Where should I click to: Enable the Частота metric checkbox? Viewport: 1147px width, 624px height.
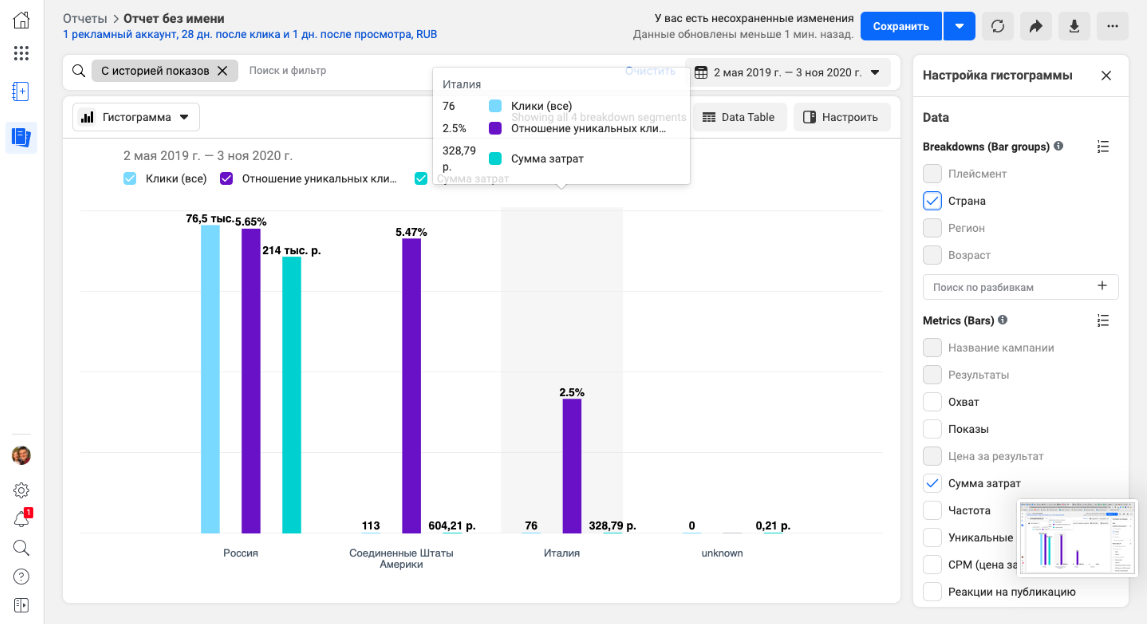tap(932, 510)
